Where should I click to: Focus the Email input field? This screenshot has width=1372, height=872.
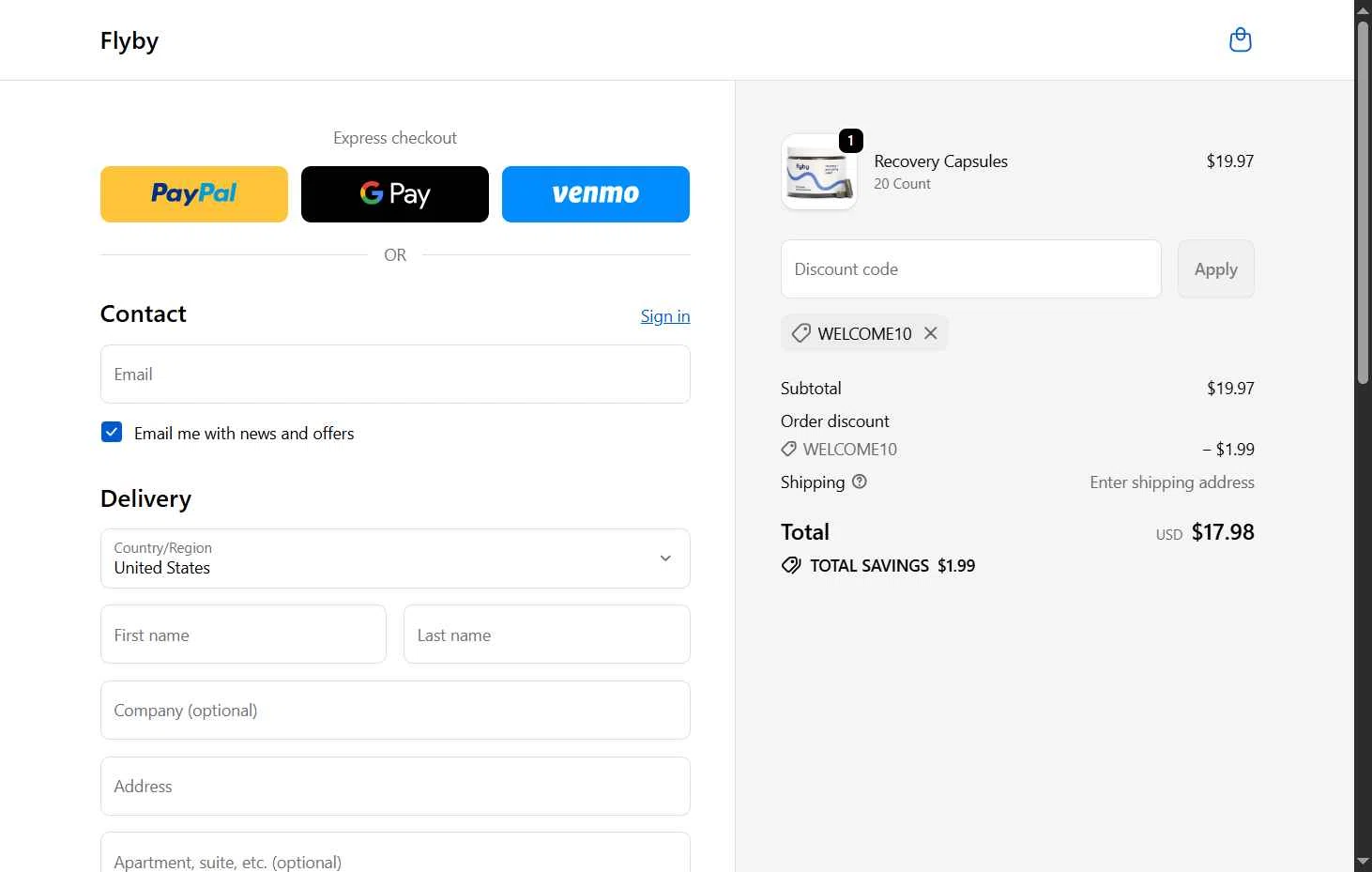point(395,375)
